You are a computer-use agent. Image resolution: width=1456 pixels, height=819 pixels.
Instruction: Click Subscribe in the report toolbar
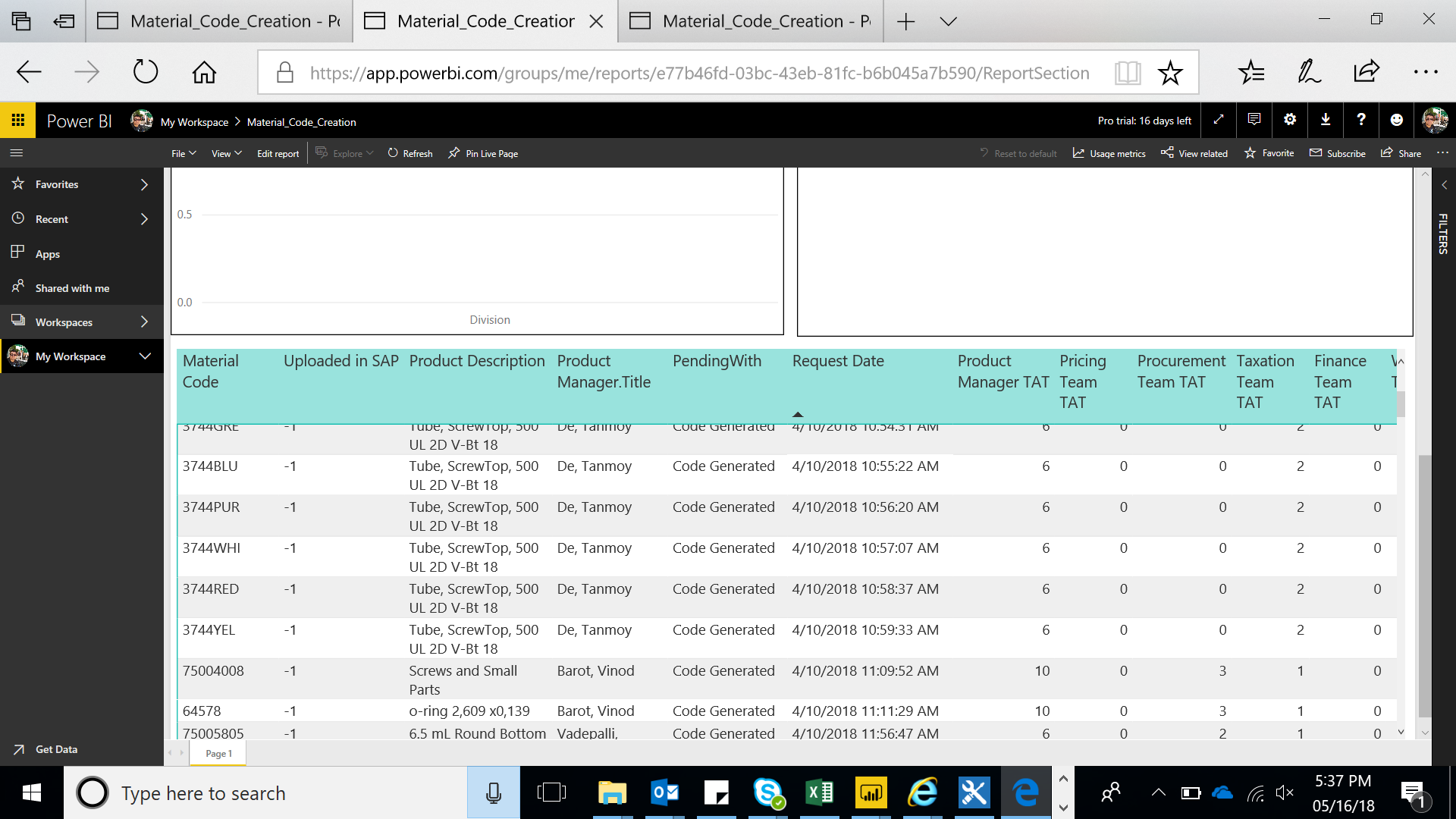point(1338,153)
